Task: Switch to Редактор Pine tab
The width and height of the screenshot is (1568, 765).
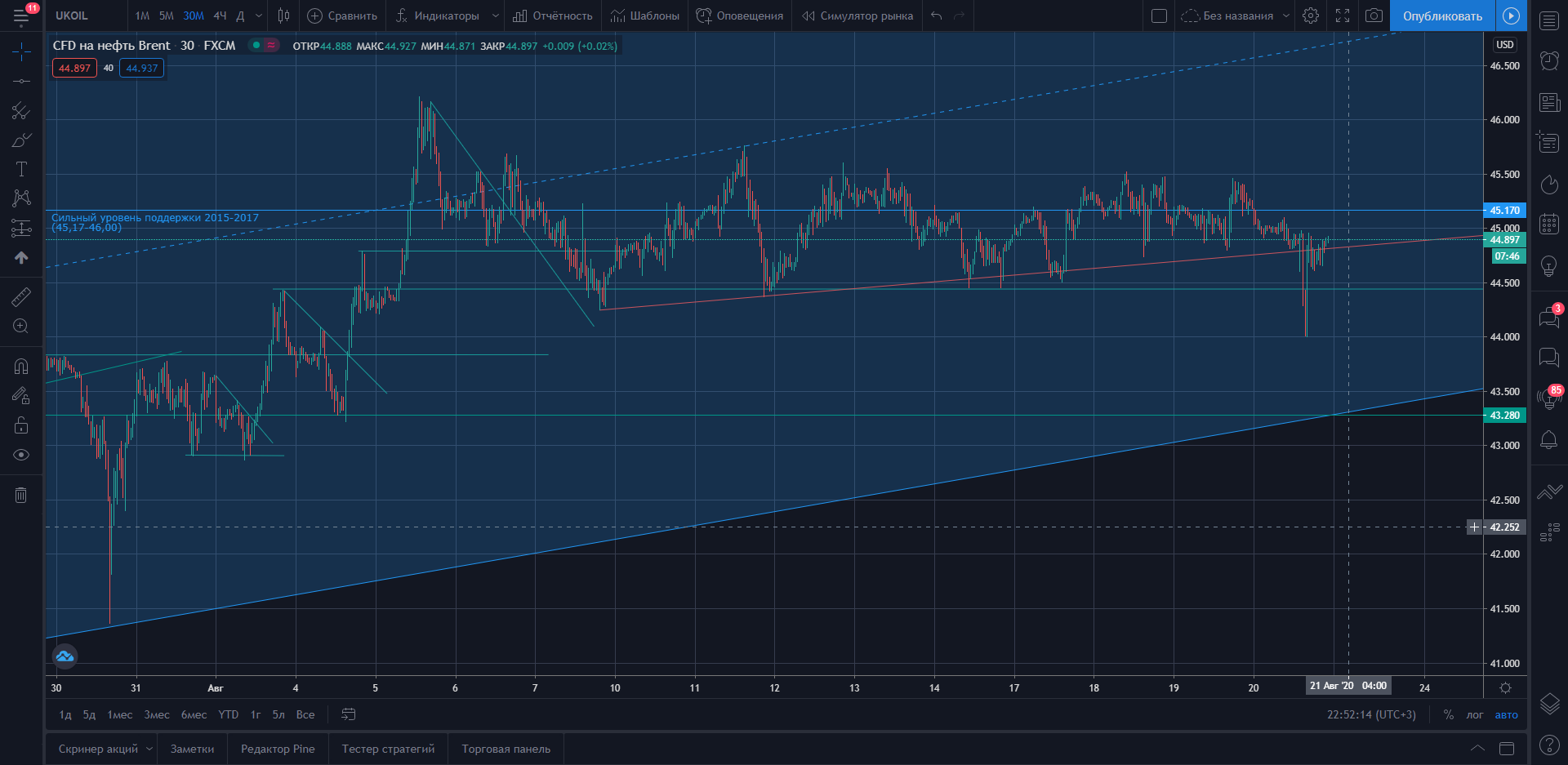Action: [x=278, y=749]
